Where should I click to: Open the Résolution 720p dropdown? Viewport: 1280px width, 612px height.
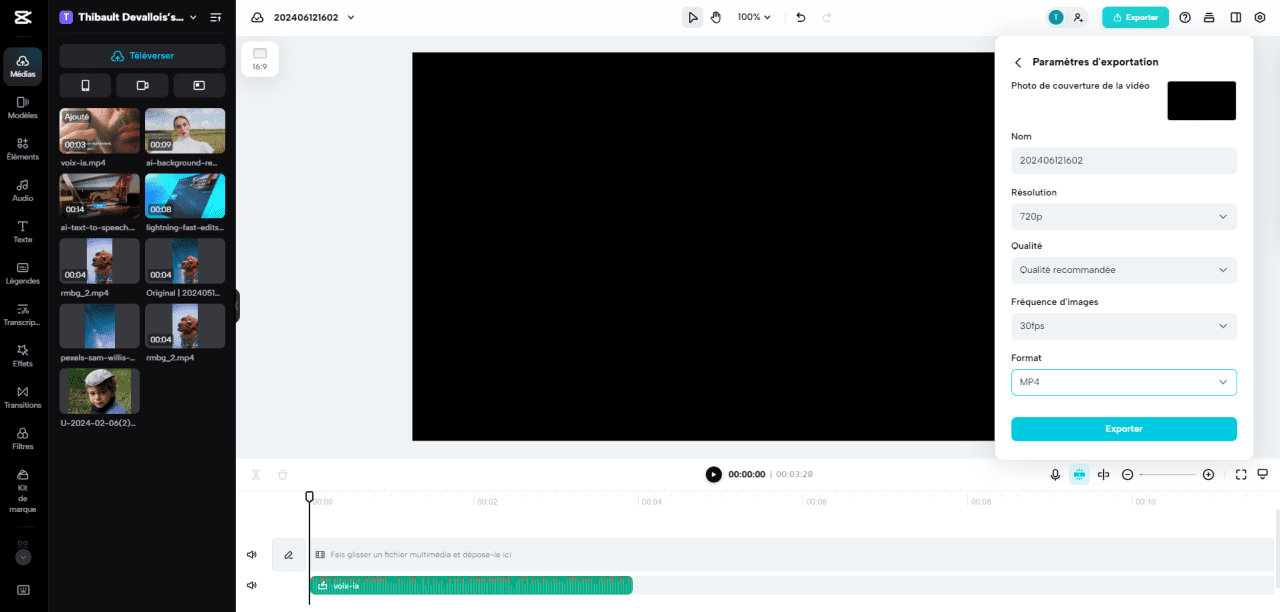pos(1124,216)
